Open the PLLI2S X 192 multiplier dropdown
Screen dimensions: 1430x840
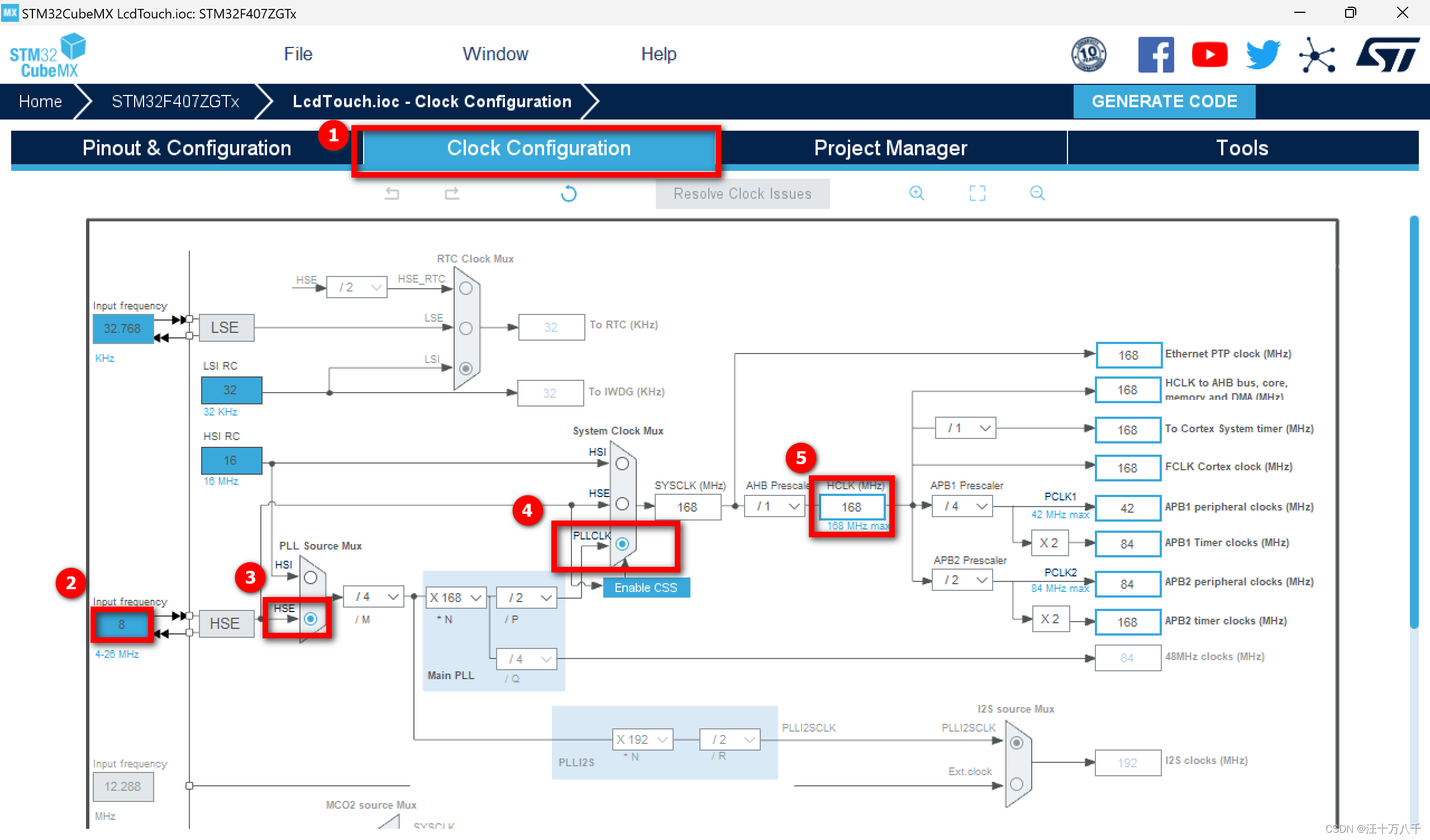pyautogui.click(x=643, y=739)
